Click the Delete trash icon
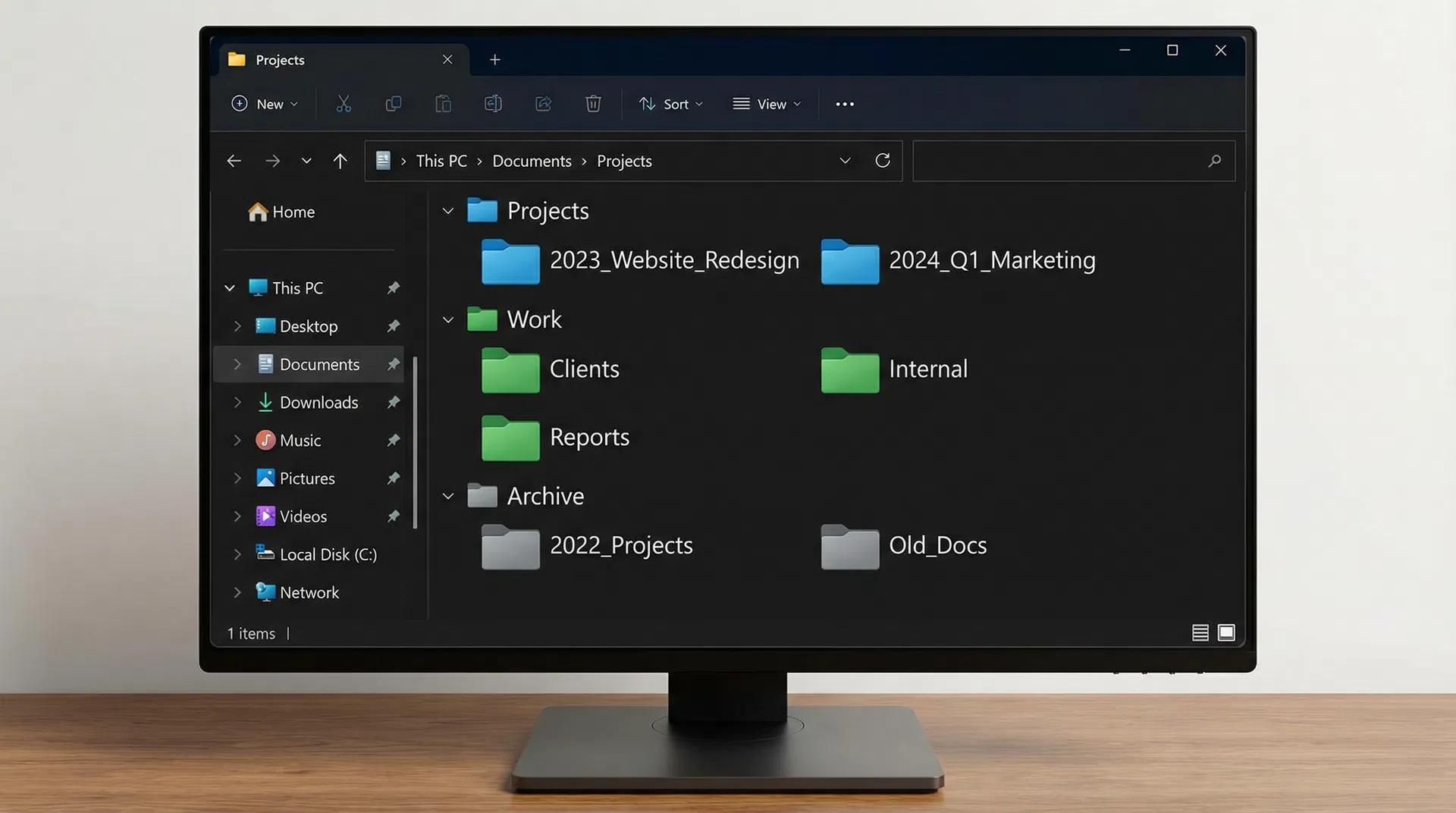Image resolution: width=1456 pixels, height=813 pixels. [x=593, y=104]
